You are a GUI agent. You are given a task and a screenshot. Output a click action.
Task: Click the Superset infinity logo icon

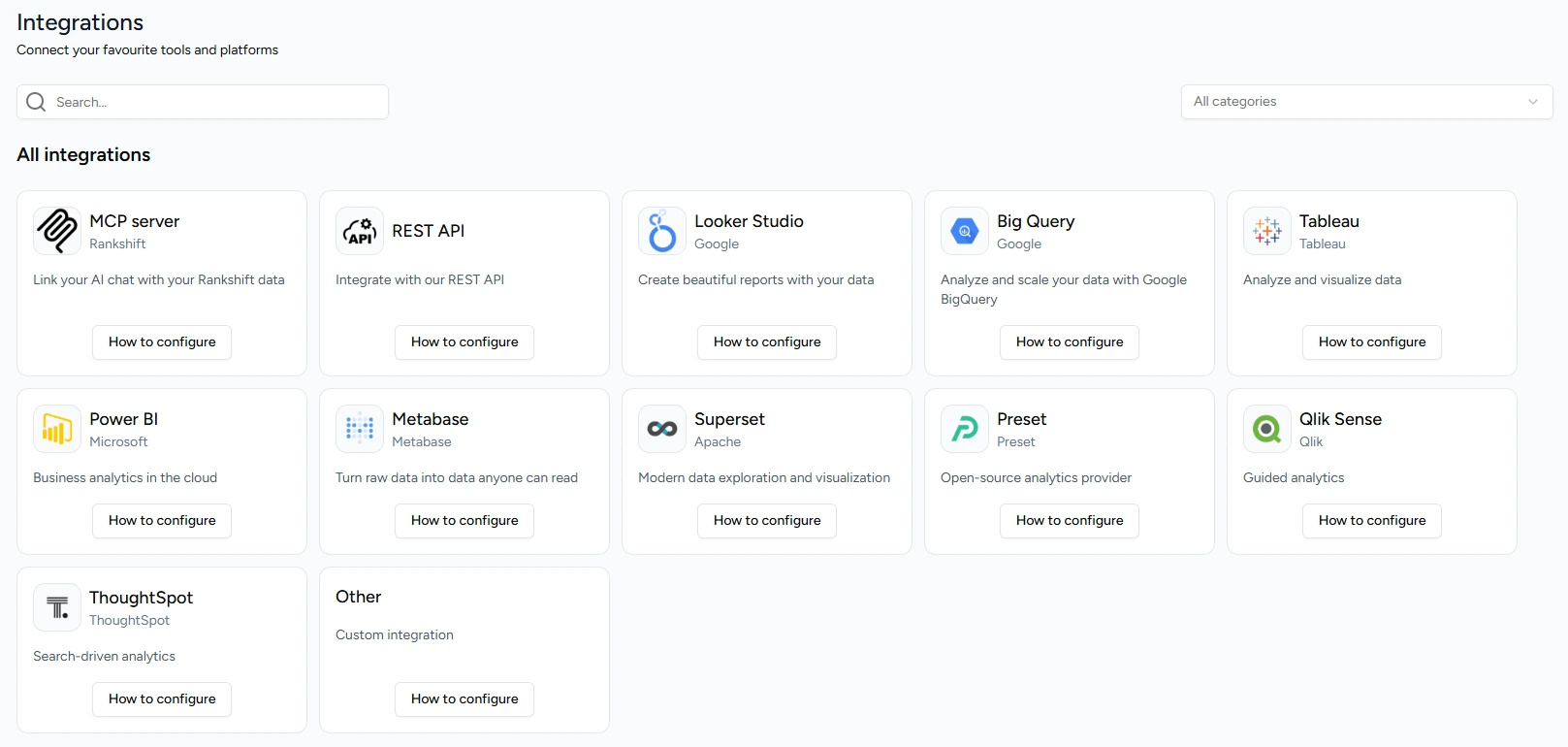pos(662,429)
